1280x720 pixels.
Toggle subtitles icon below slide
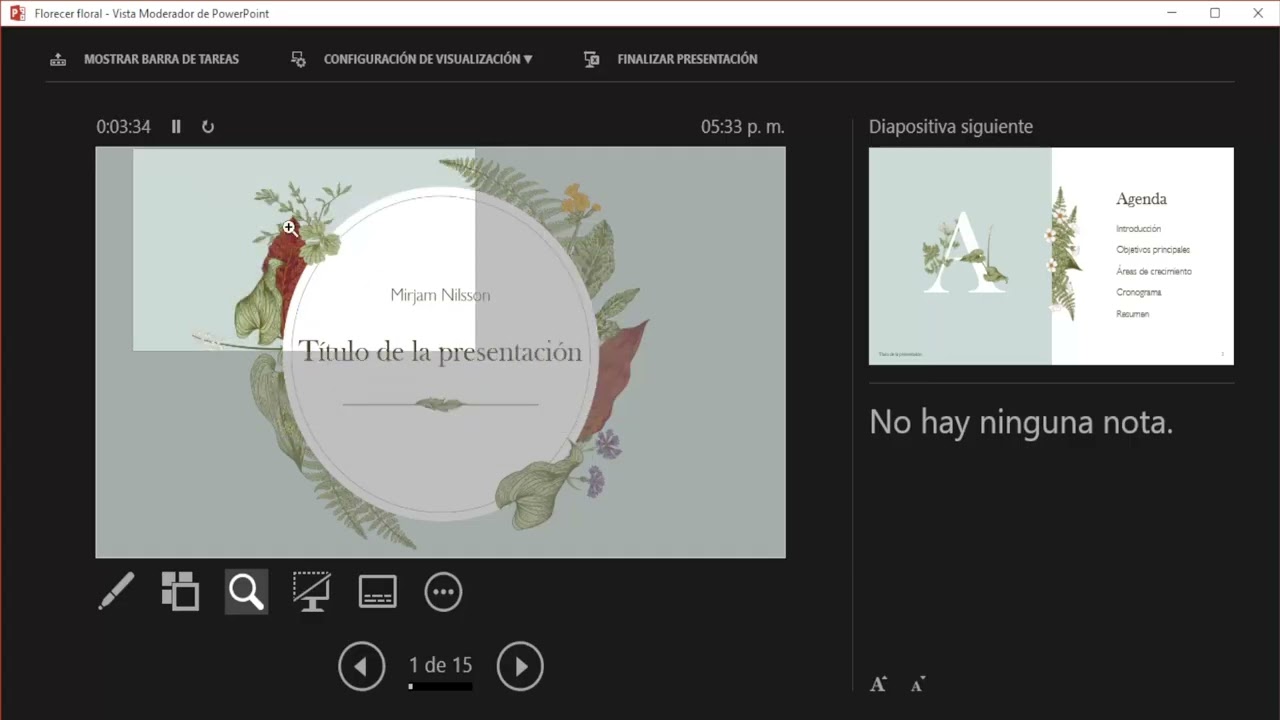pyautogui.click(x=378, y=592)
